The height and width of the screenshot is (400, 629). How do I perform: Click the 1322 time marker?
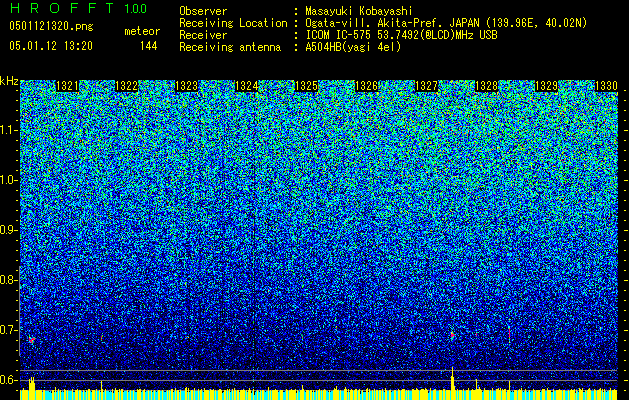click(x=127, y=86)
